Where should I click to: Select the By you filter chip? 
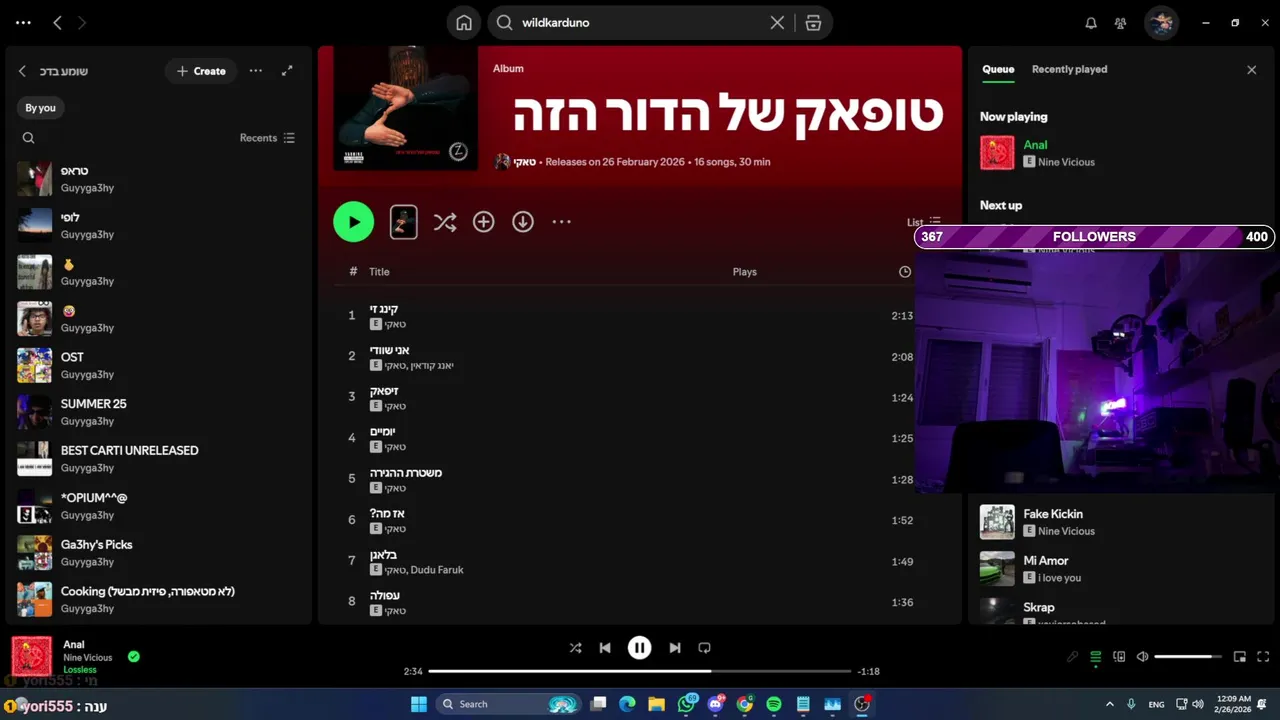pyautogui.click(x=41, y=108)
